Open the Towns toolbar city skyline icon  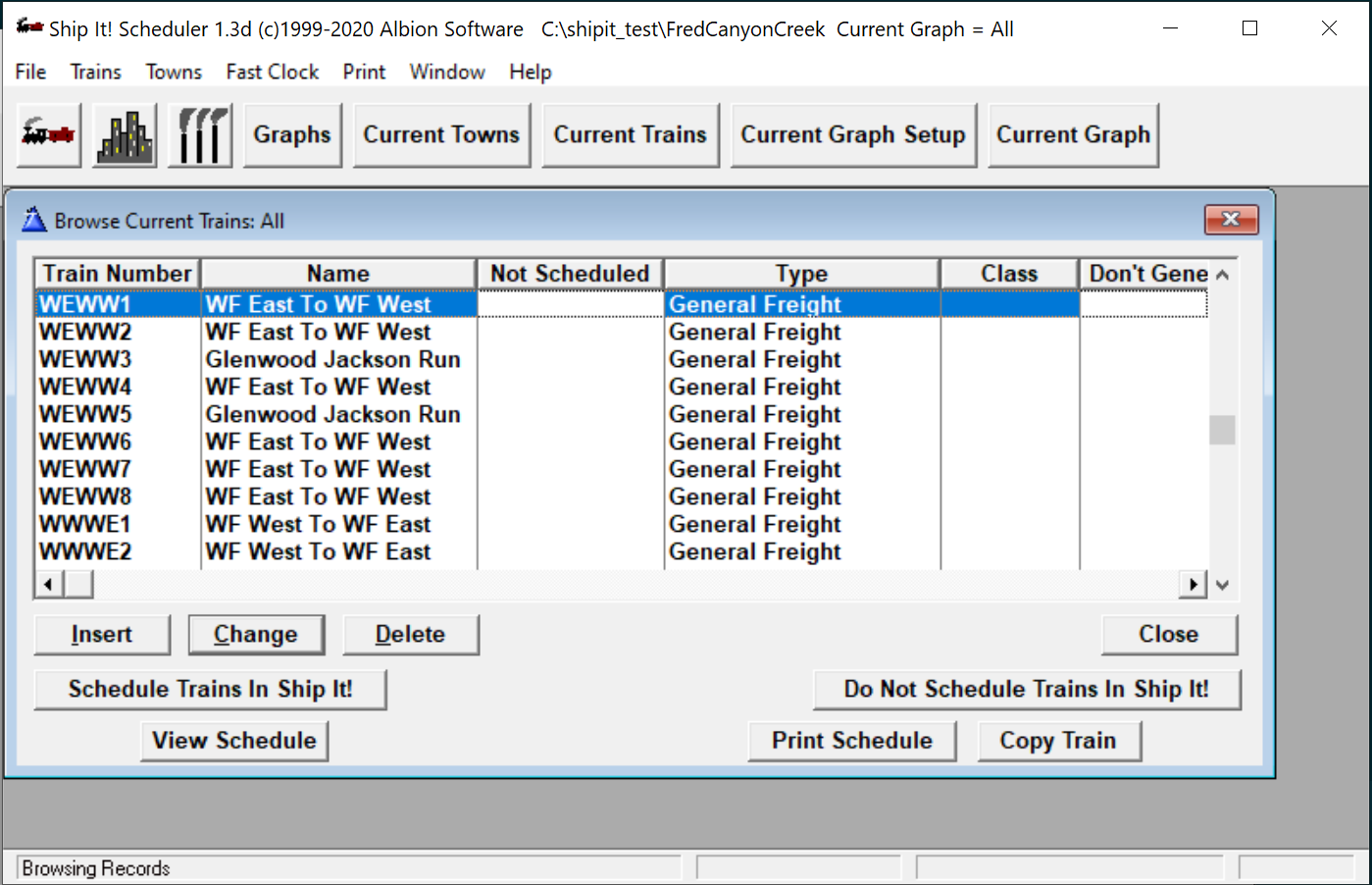tap(125, 134)
